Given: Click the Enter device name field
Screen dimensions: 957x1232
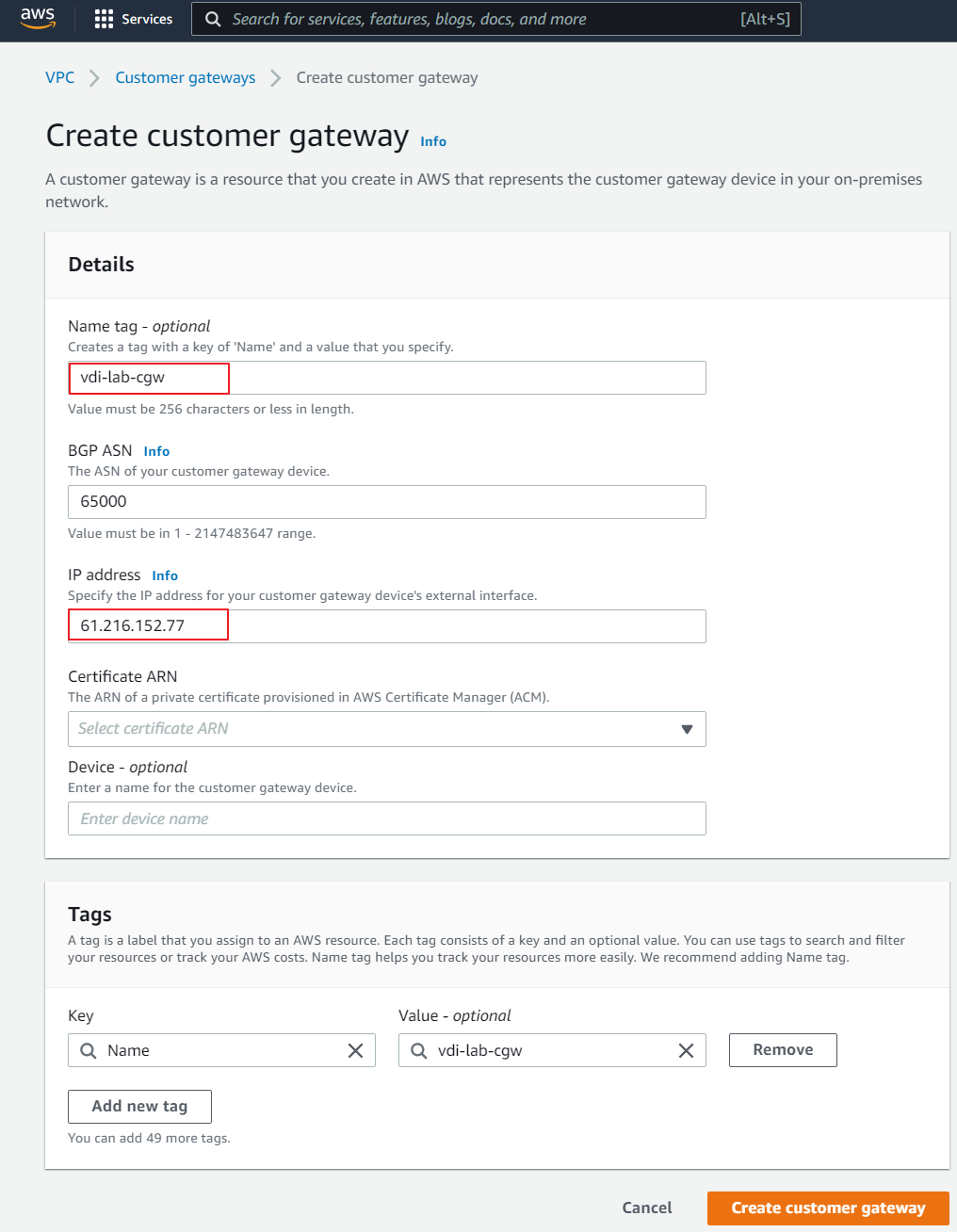Looking at the screenshot, I should tap(386, 819).
